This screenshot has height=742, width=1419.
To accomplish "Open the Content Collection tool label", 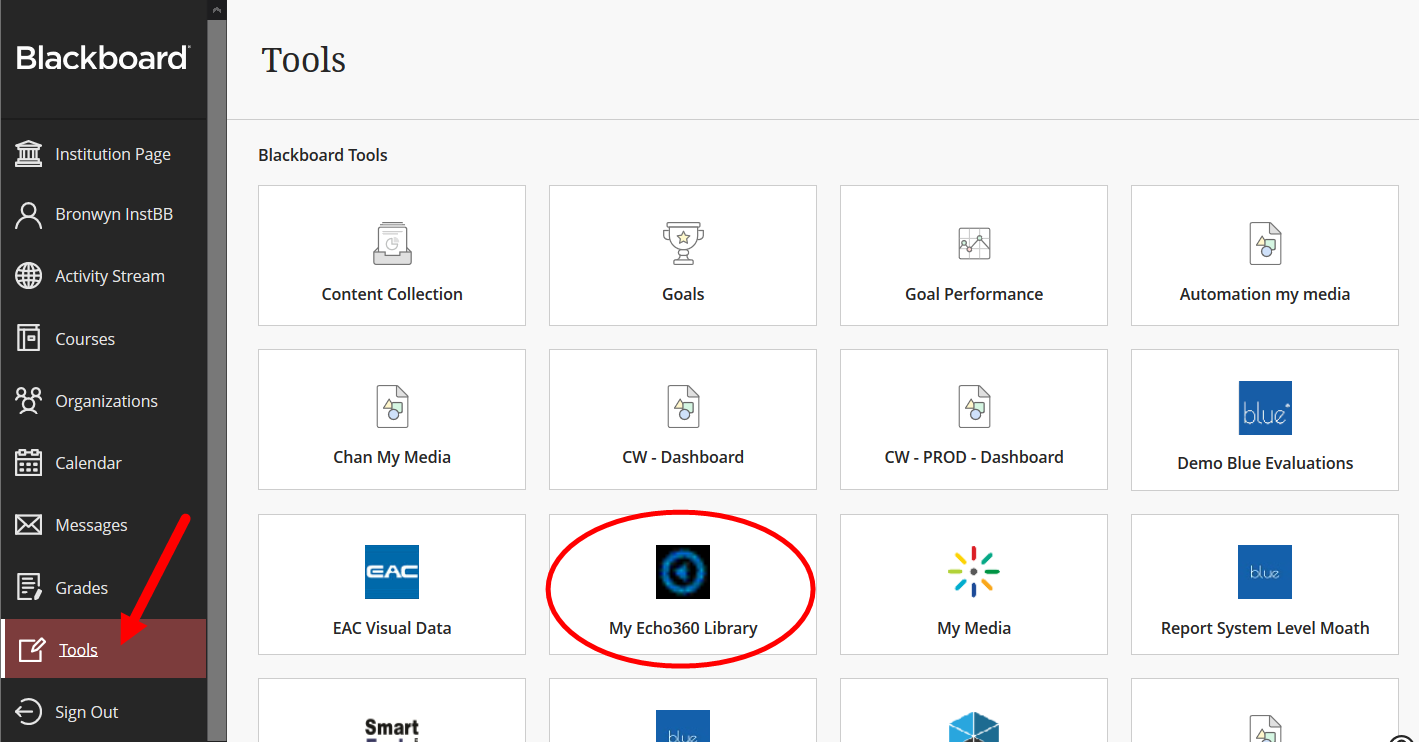I will coord(392,294).
